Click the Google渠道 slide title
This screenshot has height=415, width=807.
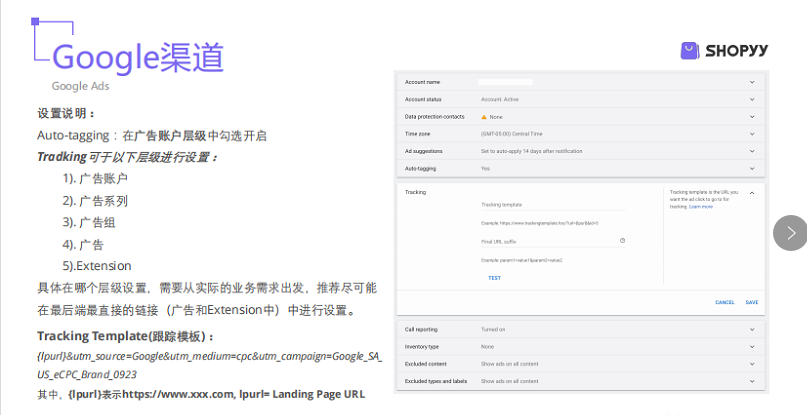[x=138, y=57]
